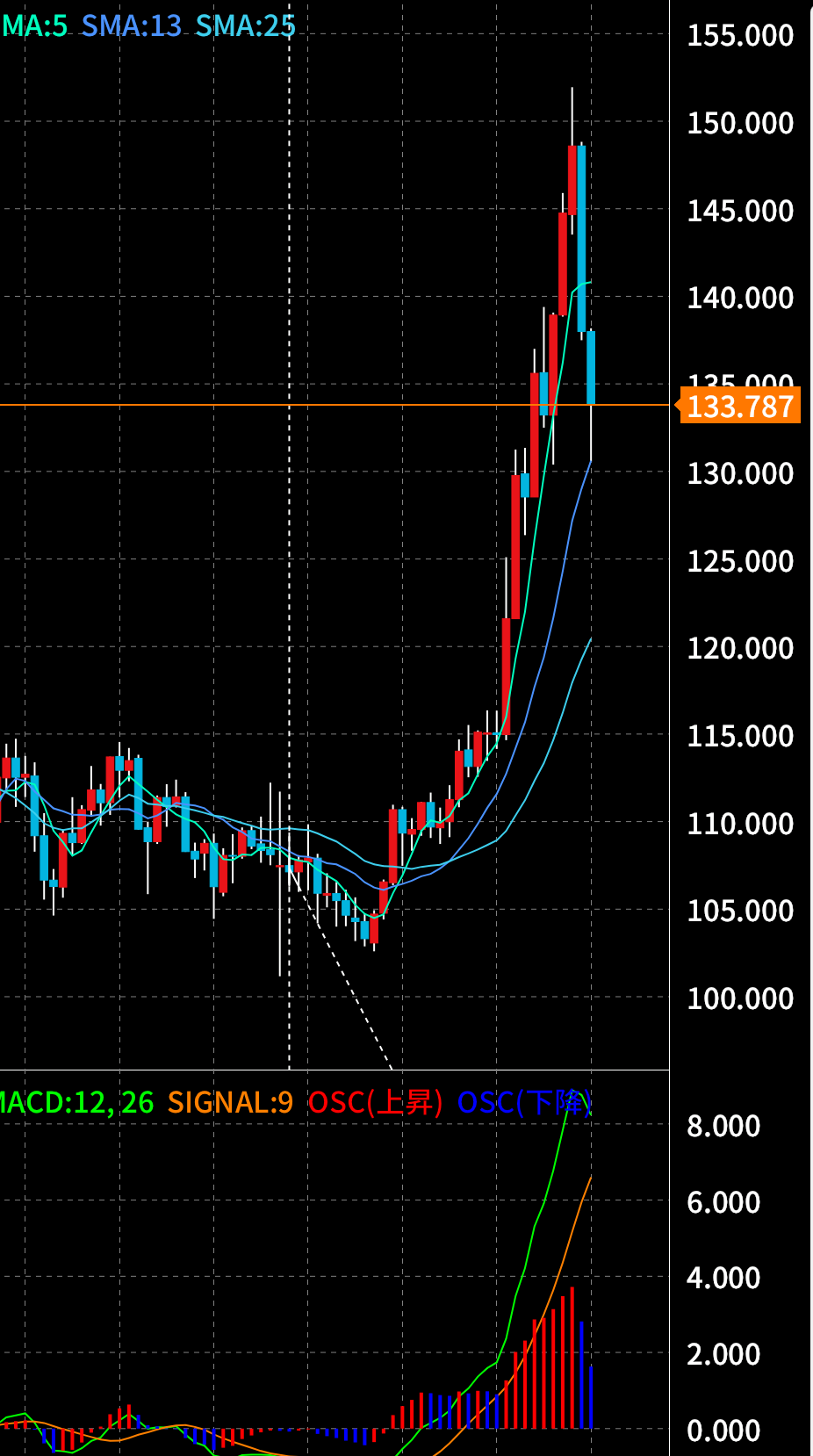Screen dimensions: 813x1456
Task: Click the 125.000 price axis label
Action: 740,561
